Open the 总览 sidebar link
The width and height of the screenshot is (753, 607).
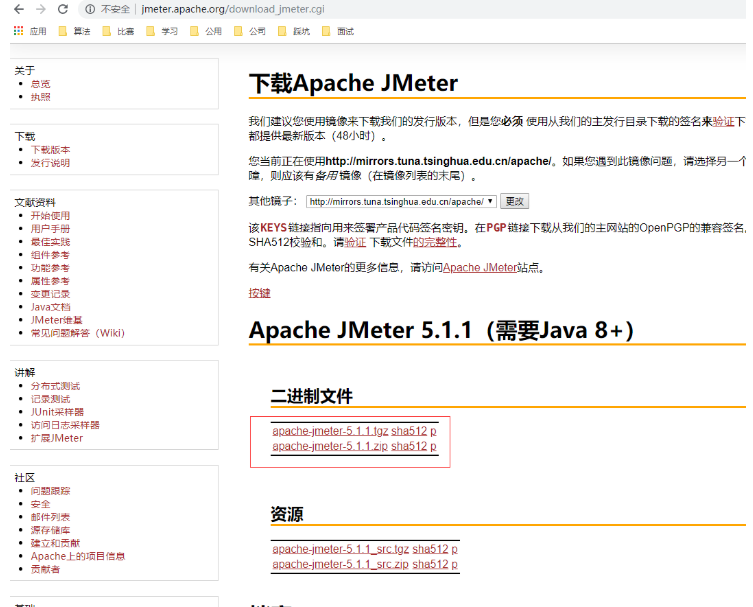click(x=40, y=84)
